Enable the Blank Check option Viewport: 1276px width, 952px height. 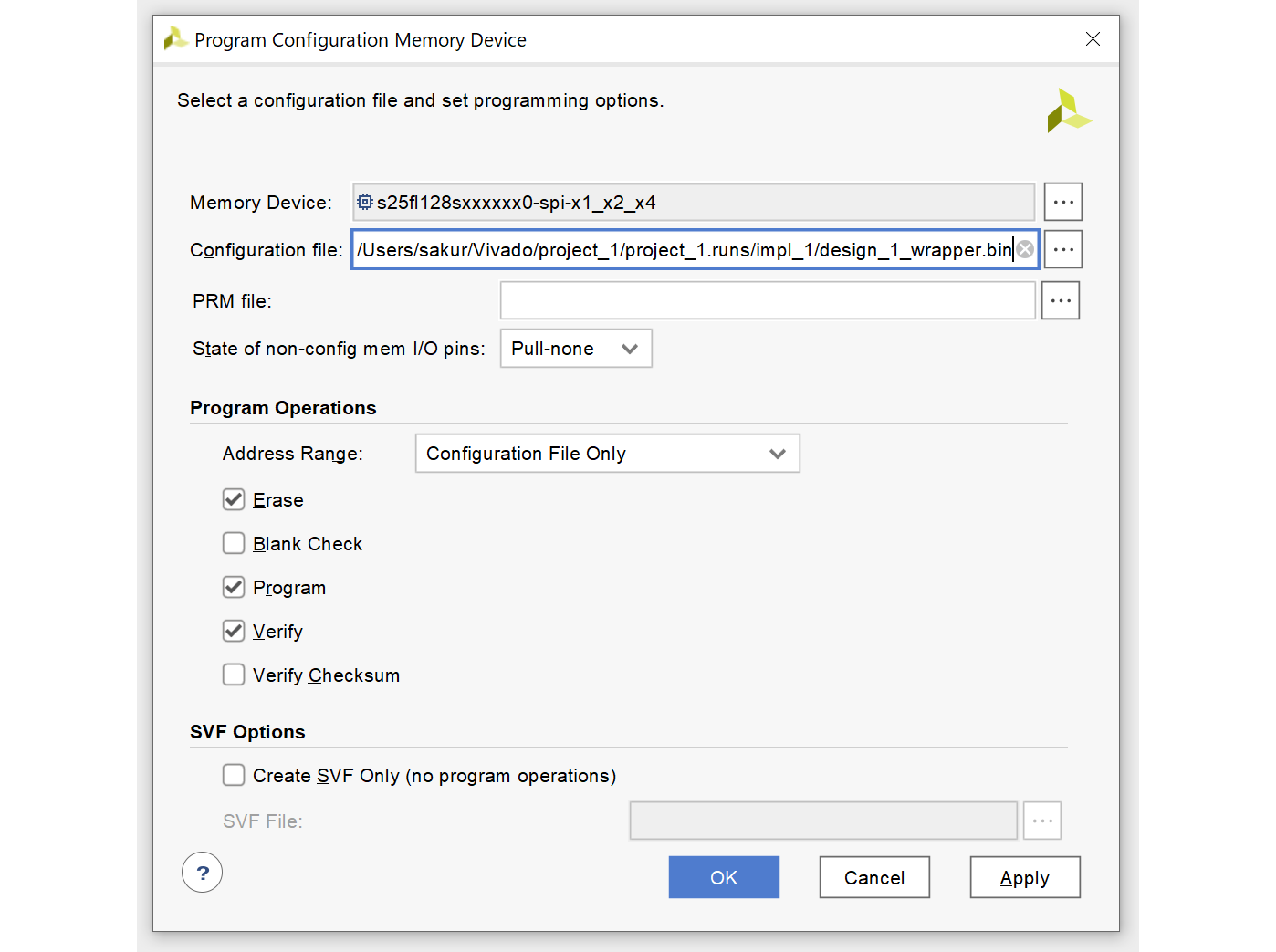[x=234, y=543]
